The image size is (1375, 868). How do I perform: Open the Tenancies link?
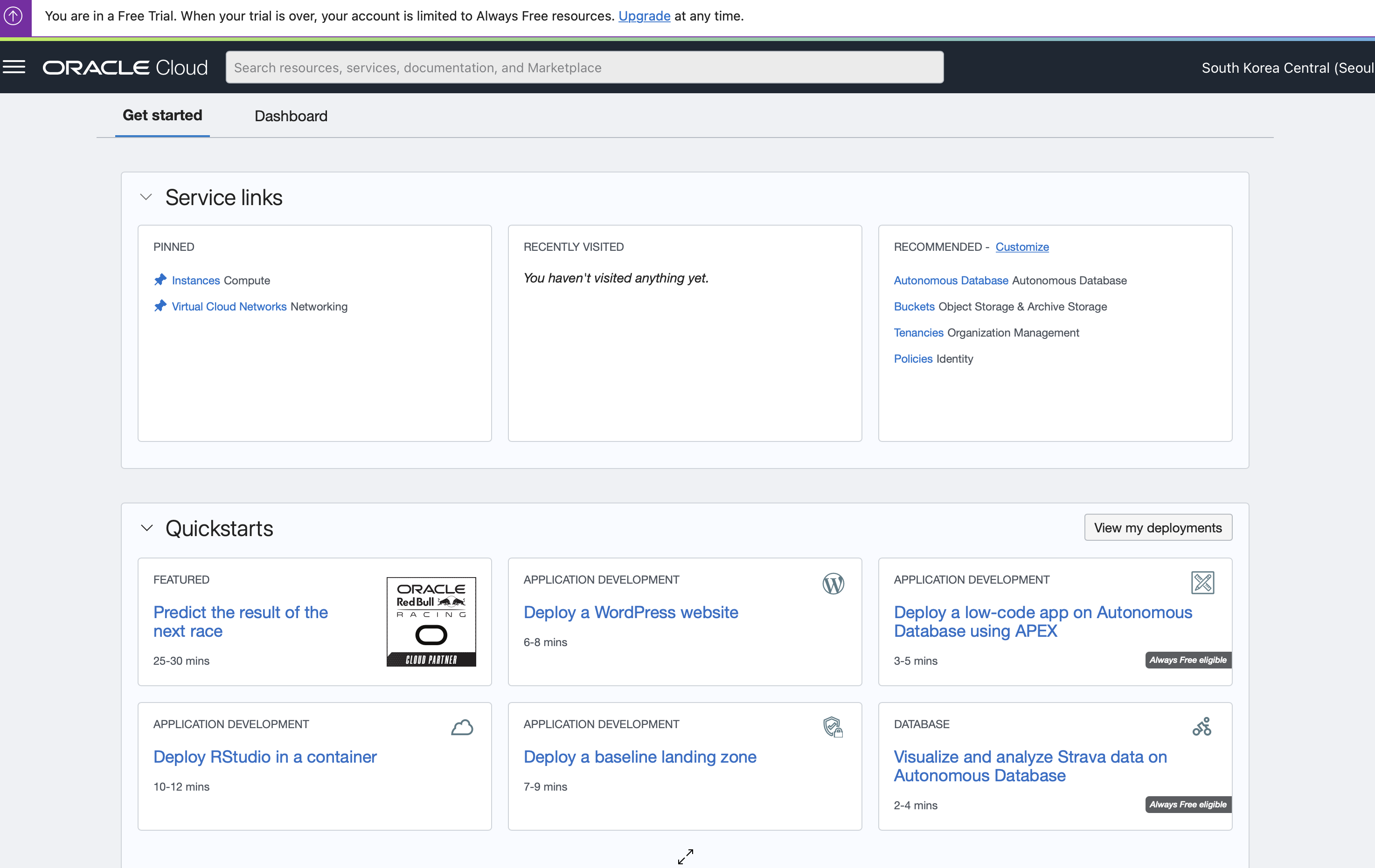[x=918, y=333]
